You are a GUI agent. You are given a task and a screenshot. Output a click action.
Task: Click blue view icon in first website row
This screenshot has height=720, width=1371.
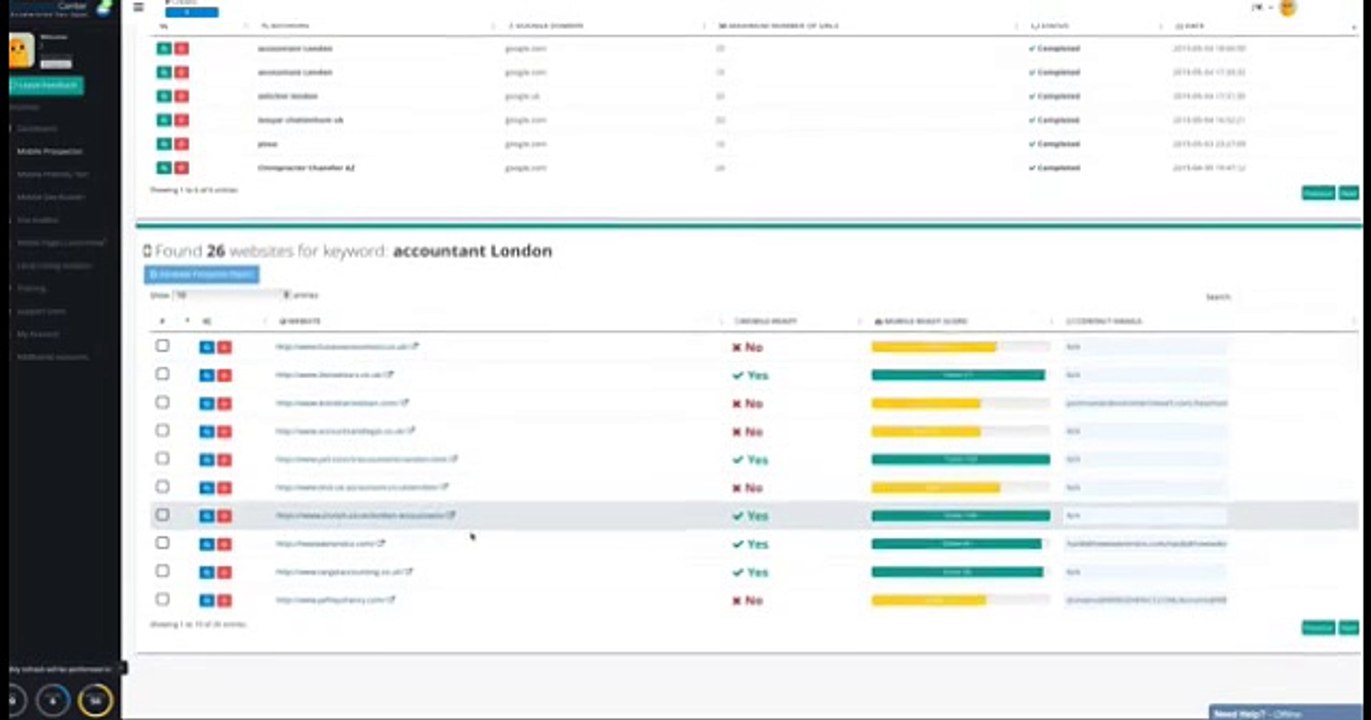(x=207, y=347)
